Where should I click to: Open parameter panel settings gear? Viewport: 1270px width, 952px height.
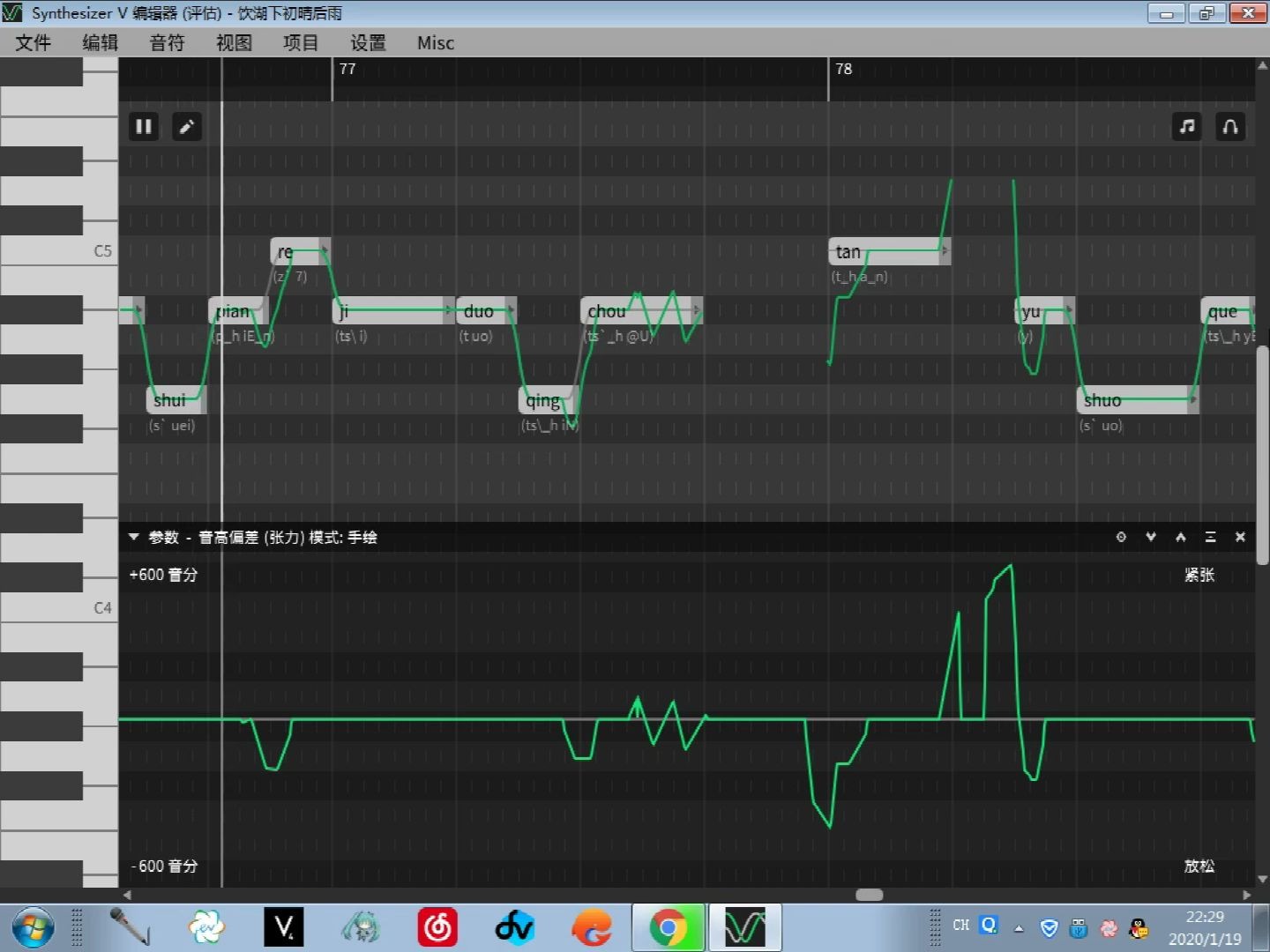click(x=1121, y=537)
